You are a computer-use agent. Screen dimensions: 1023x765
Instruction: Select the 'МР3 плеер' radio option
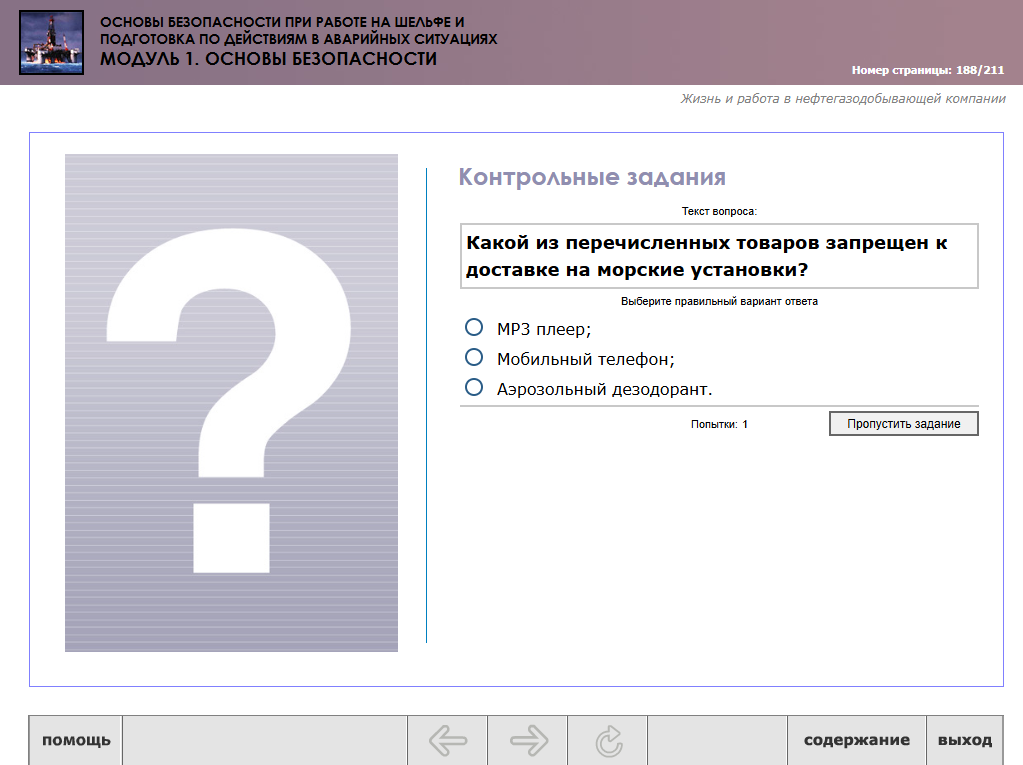pos(475,328)
